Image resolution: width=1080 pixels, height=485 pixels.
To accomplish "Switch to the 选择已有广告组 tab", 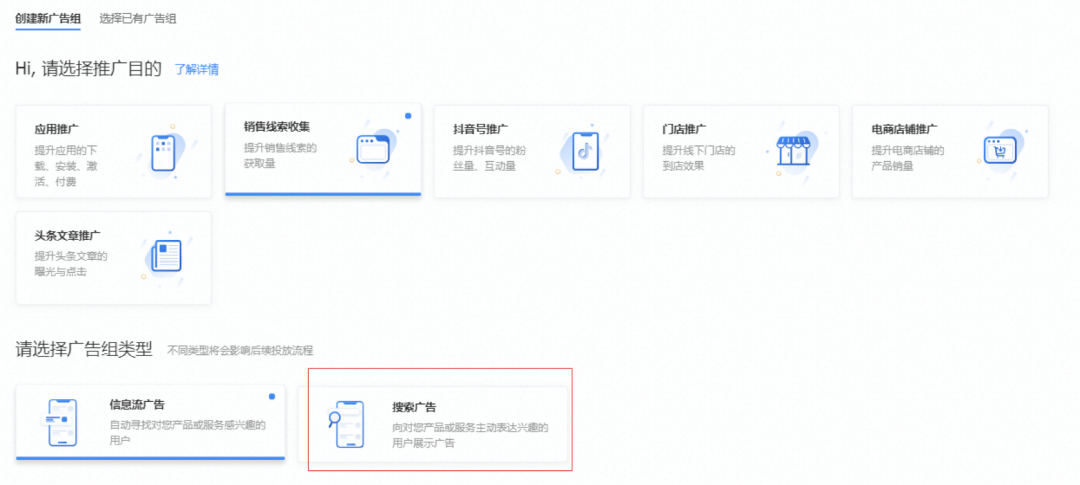I will (137, 19).
